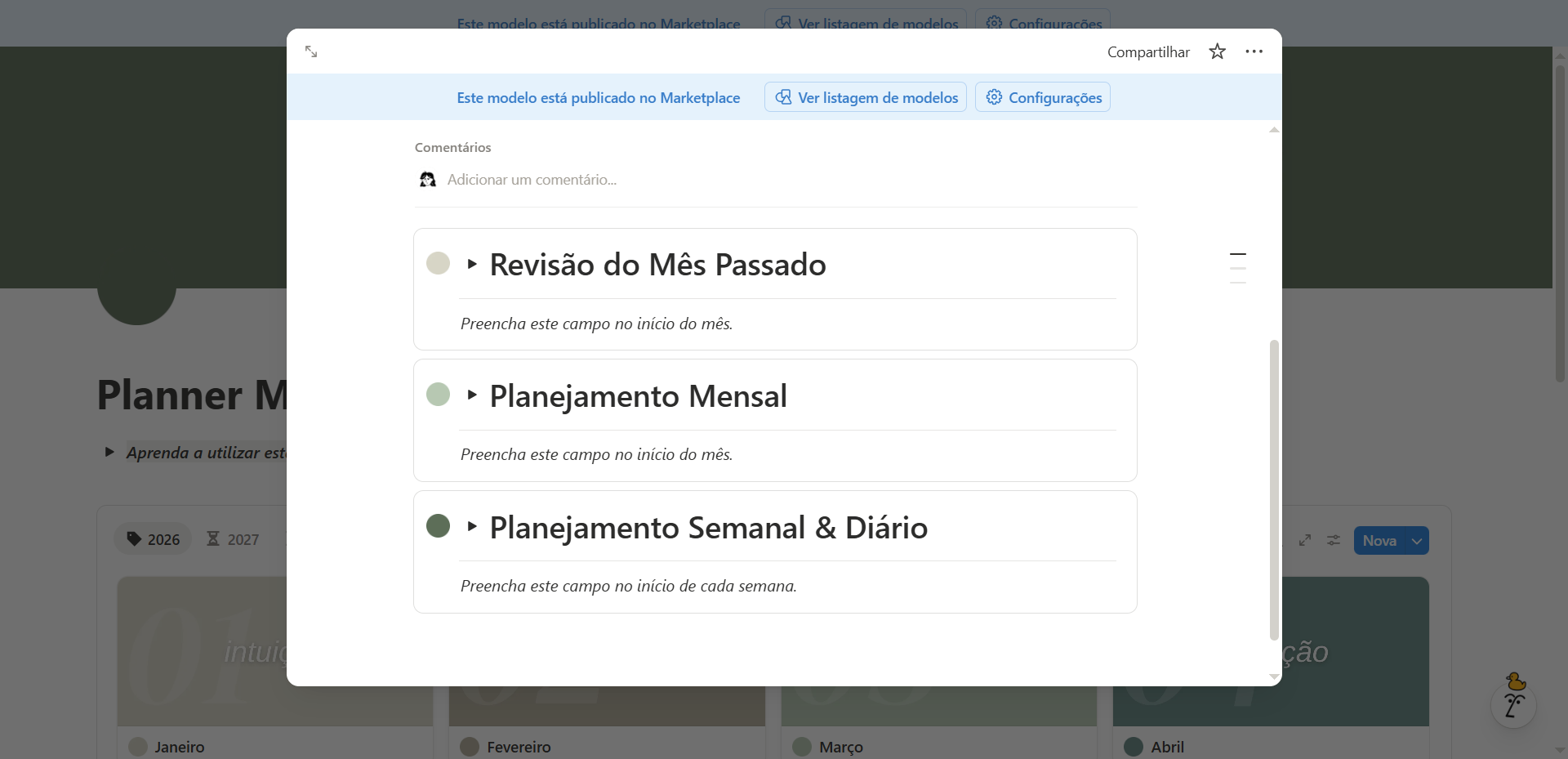The image size is (1568, 759).
Task: Open the duck assistant floating button
Action: (x=1514, y=704)
